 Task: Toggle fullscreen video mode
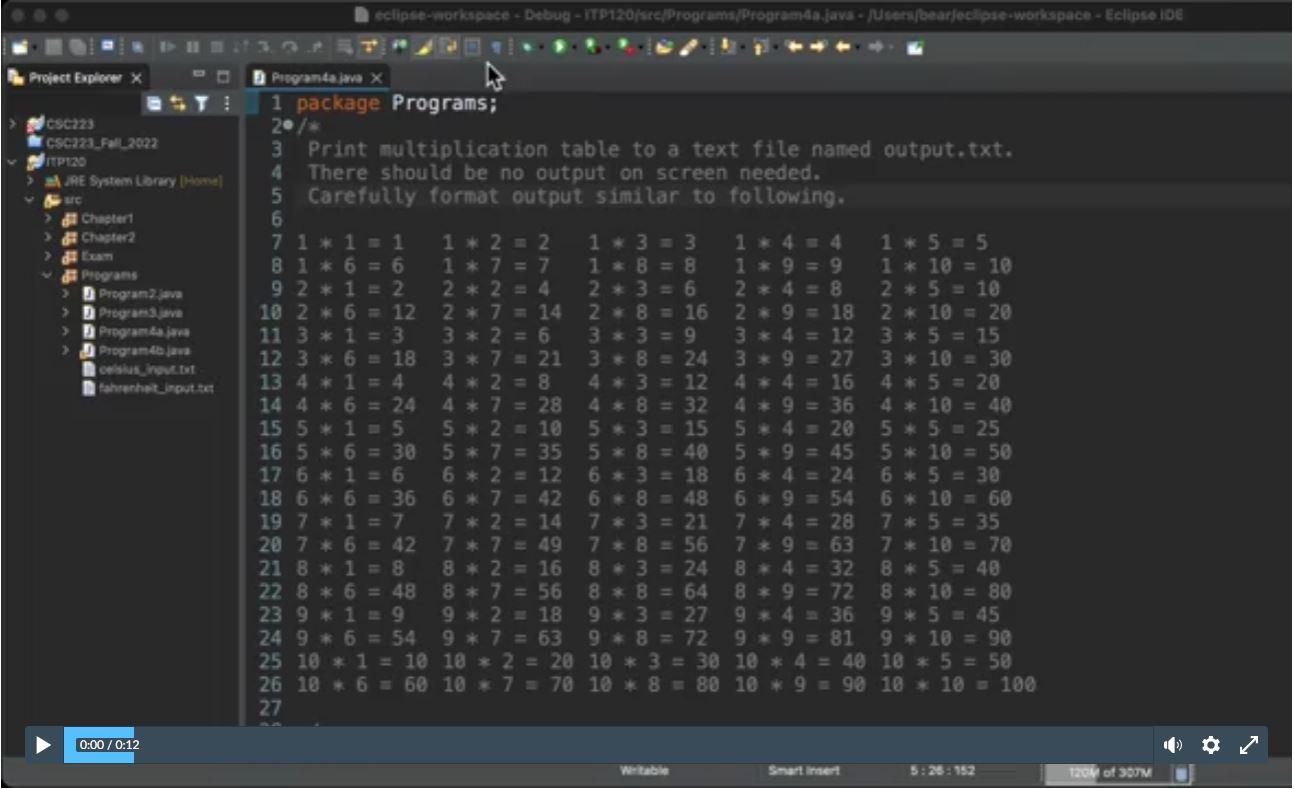(x=1249, y=745)
